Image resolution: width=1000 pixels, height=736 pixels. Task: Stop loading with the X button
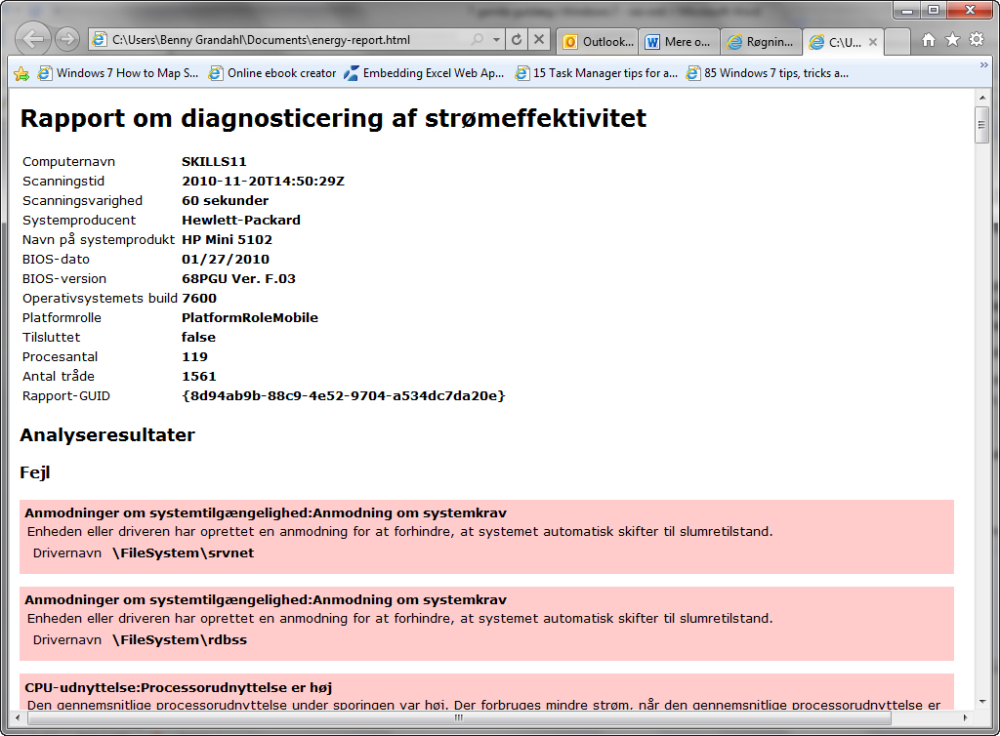[x=539, y=40]
